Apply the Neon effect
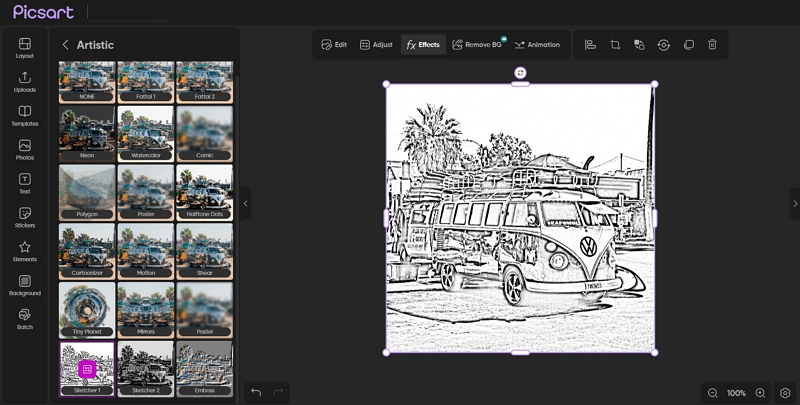Image resolution: width=800 pixels, height=405 pixels. pos(87,134)
